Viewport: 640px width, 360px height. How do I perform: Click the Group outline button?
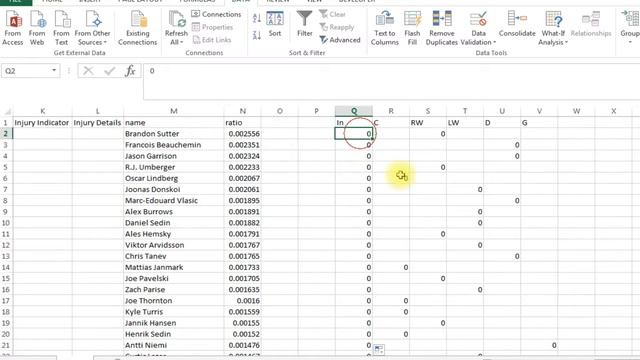[x=630, y=28]
